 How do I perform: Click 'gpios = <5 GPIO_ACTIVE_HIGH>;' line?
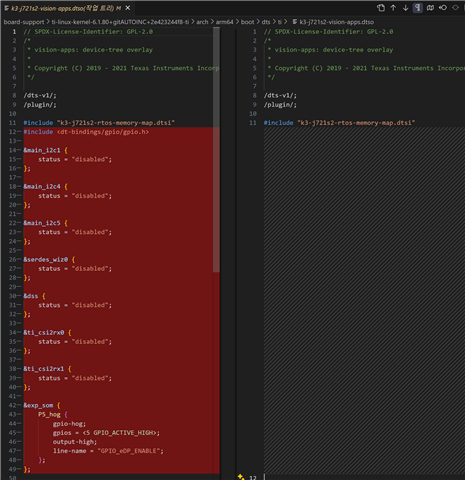(x=106, y=433)
